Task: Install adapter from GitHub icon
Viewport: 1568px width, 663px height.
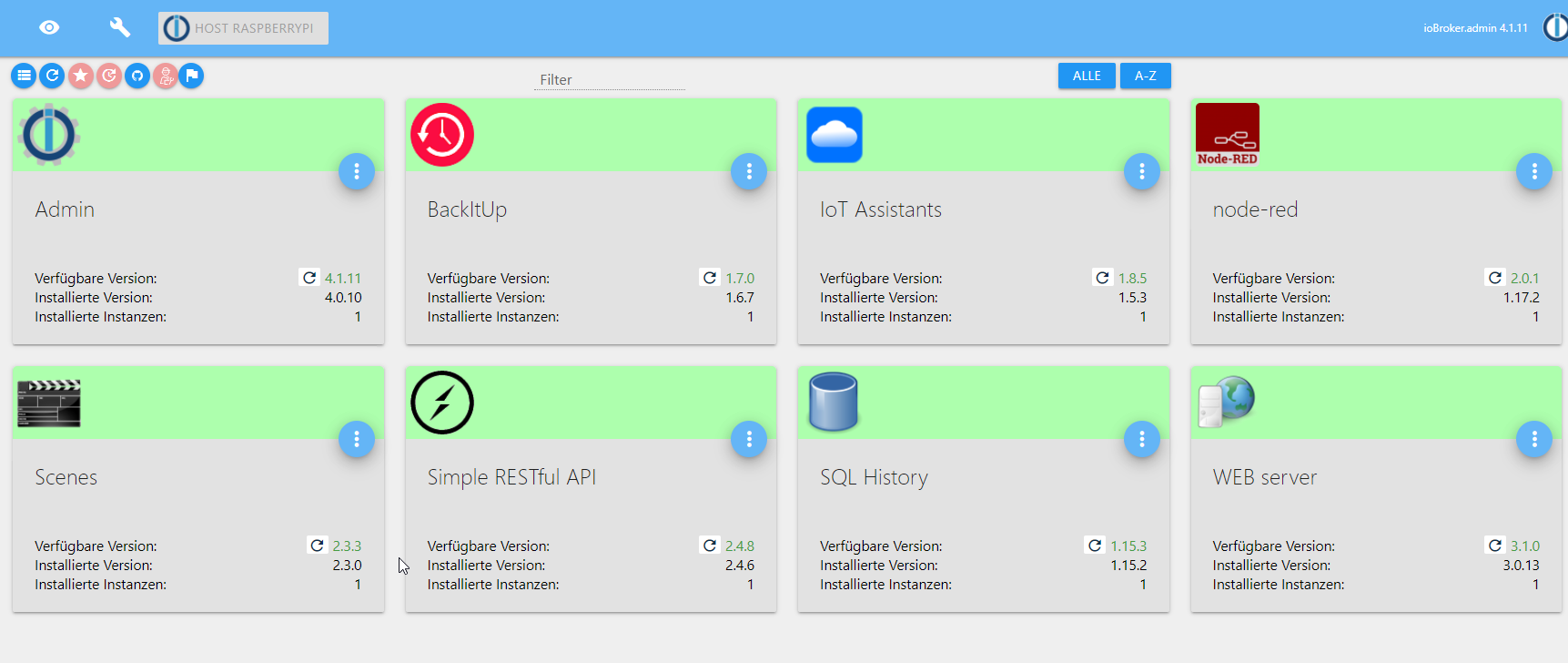Action: pos(137,76)
